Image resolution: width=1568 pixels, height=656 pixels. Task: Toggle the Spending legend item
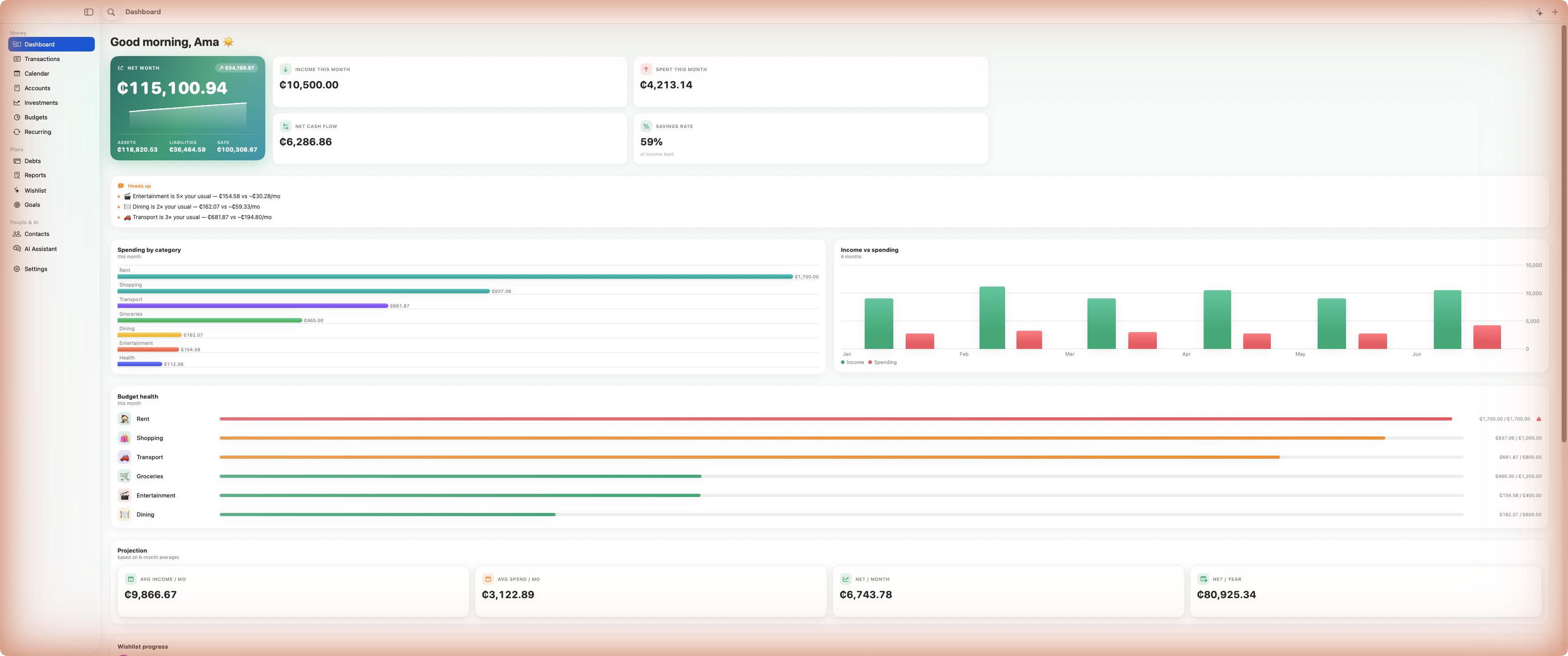point(882,363)
